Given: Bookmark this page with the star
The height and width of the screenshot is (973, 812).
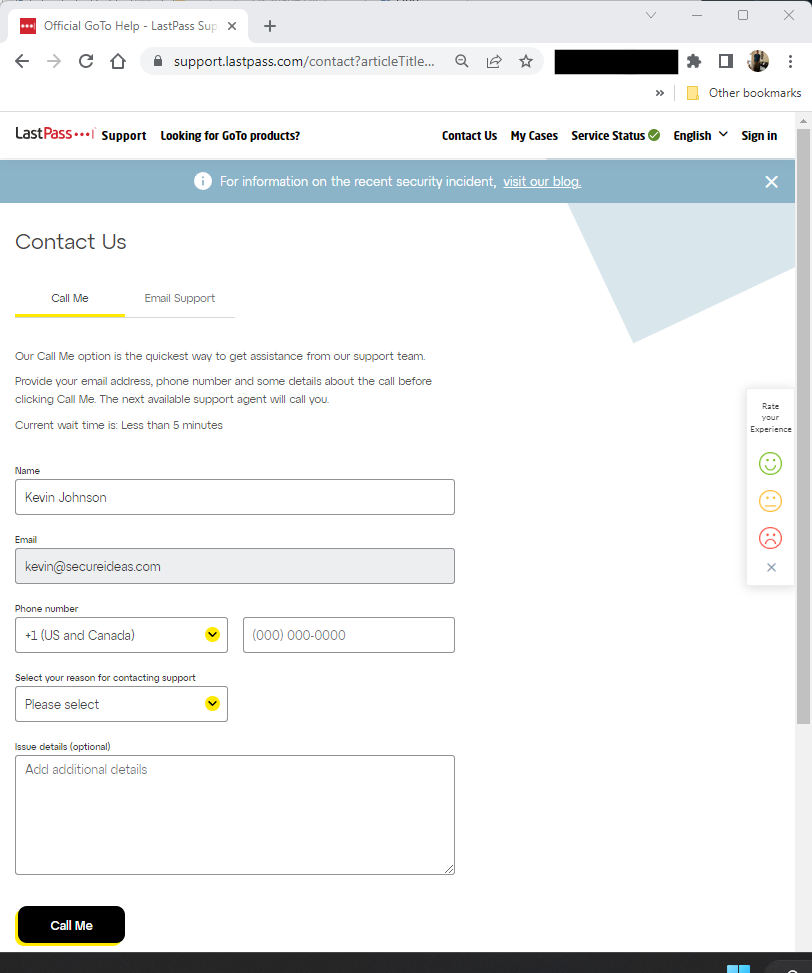Looking at the screenshot, I should coord(526,61).
